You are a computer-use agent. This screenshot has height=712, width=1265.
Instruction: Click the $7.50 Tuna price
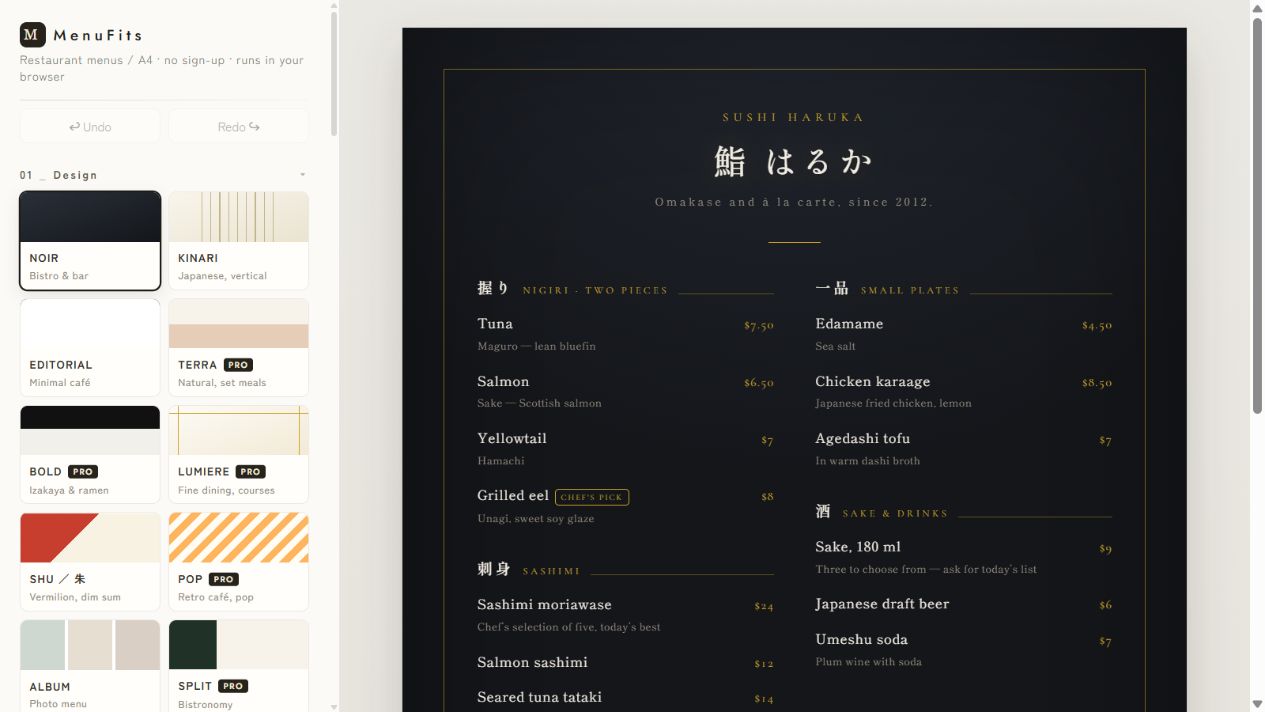click(759, 326)
